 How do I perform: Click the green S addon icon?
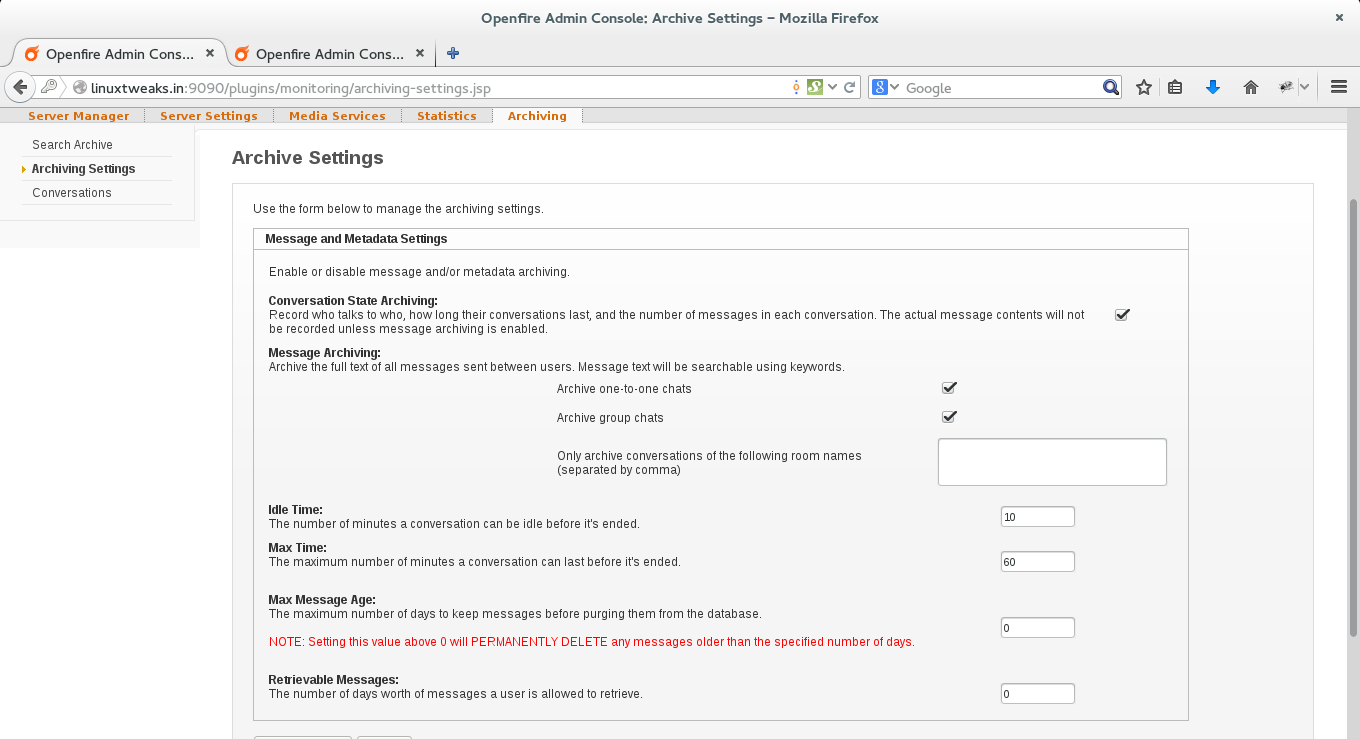[814, 87]
